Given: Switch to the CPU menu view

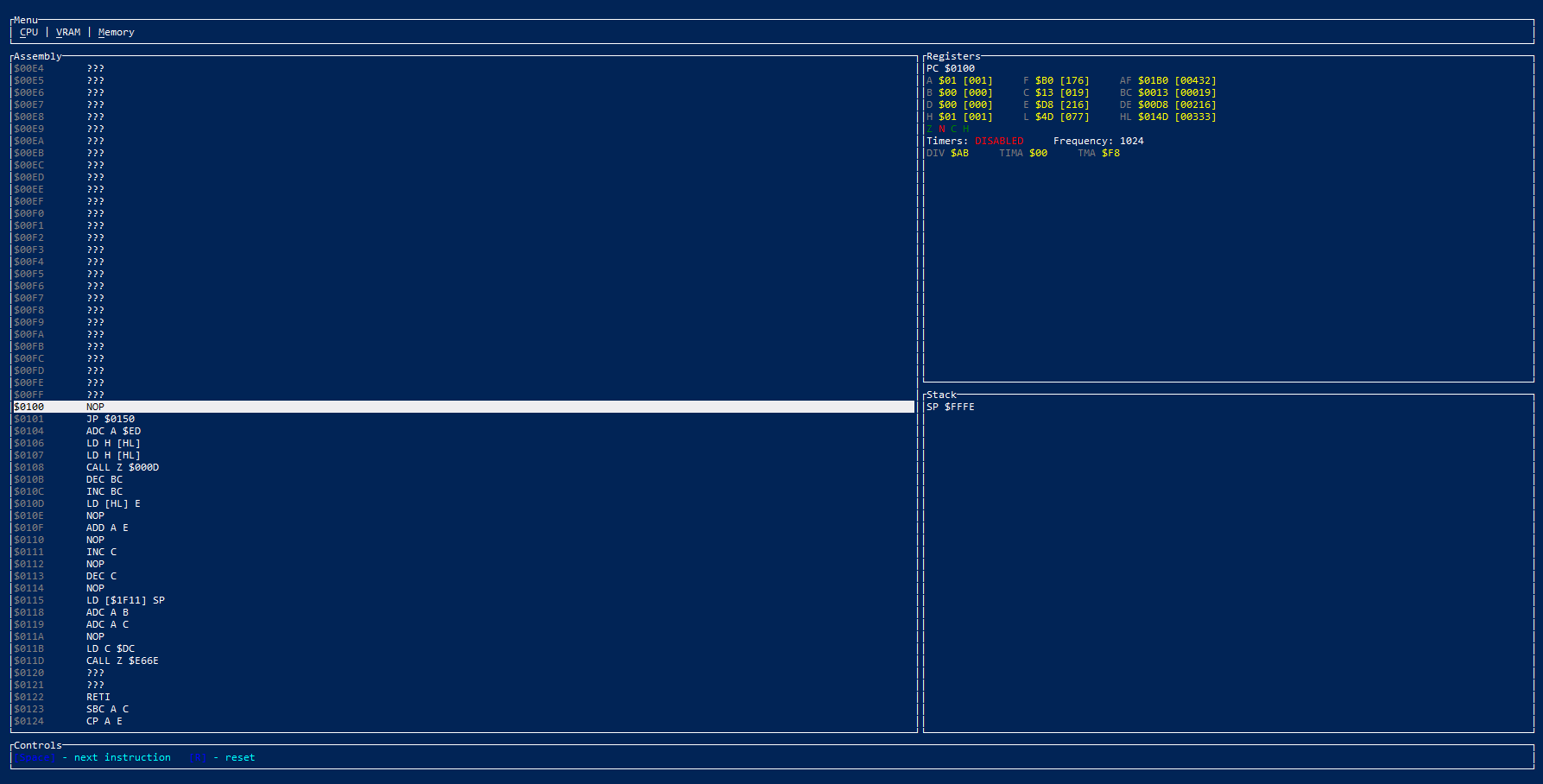Looking at the screenshot, I should (28, 32).
